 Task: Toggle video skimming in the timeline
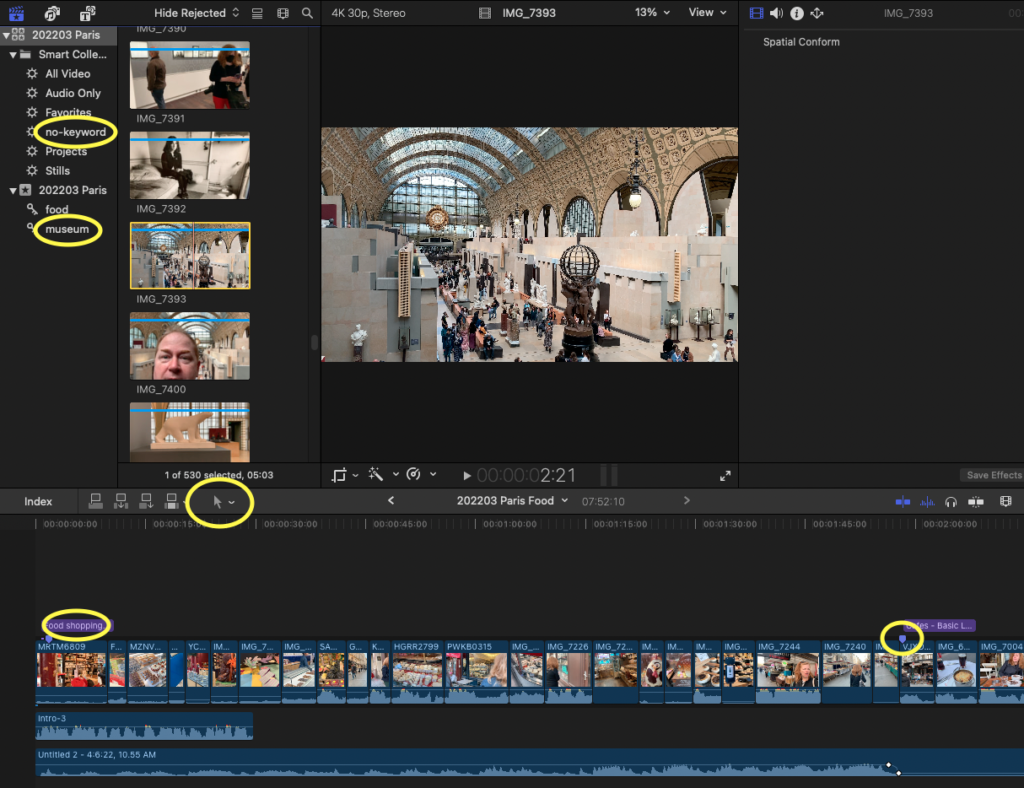[x=903, y=501]
